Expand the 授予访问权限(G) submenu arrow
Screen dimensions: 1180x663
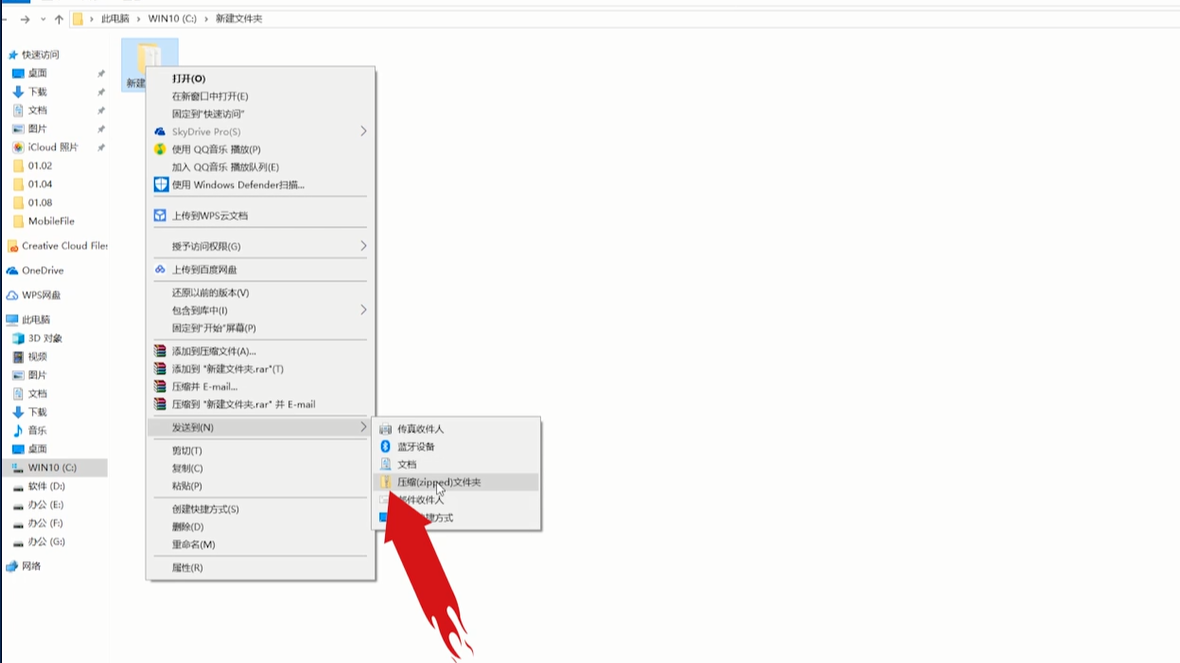[x=363, y=246]
